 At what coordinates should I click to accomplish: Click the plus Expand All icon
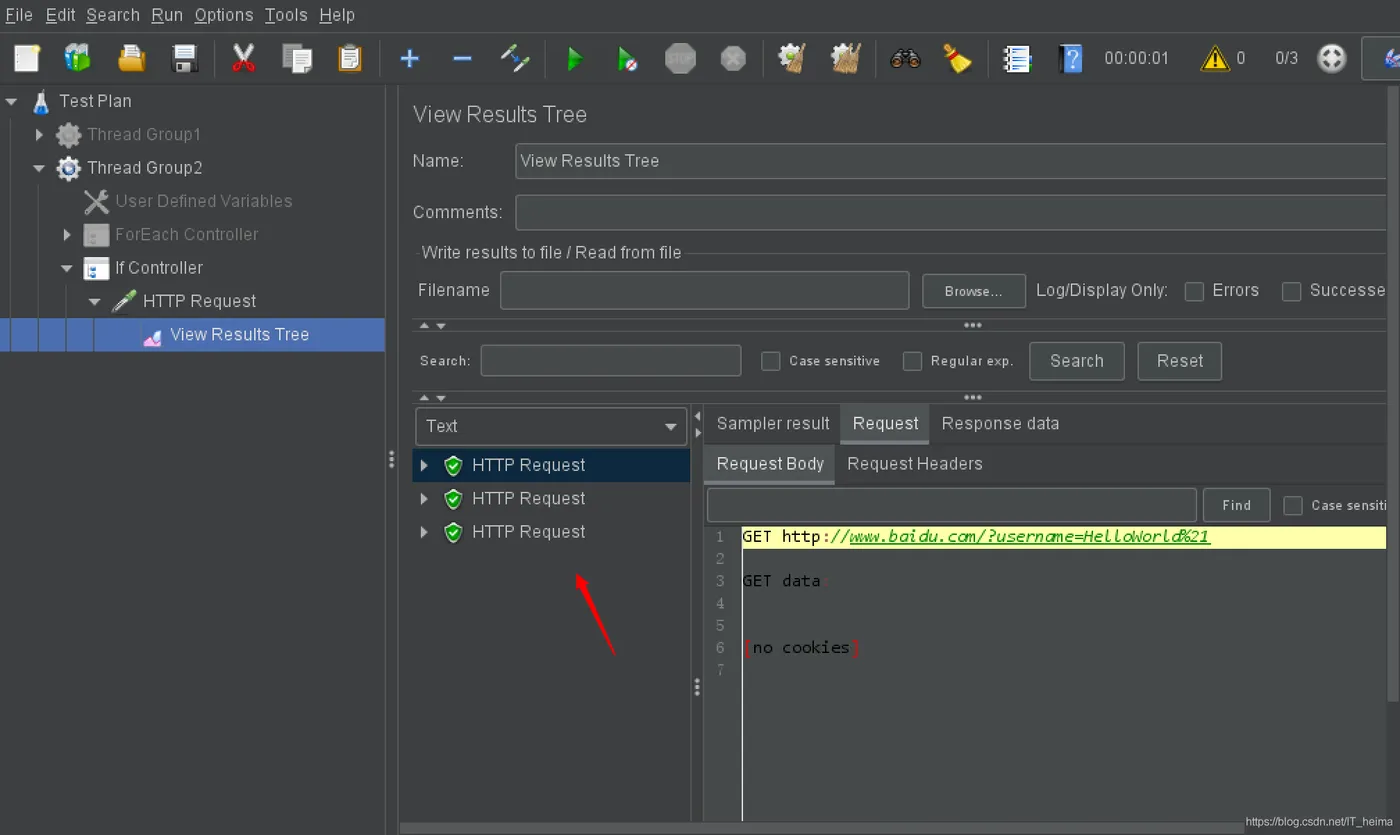pyautogui.click(x=409, y=59)
